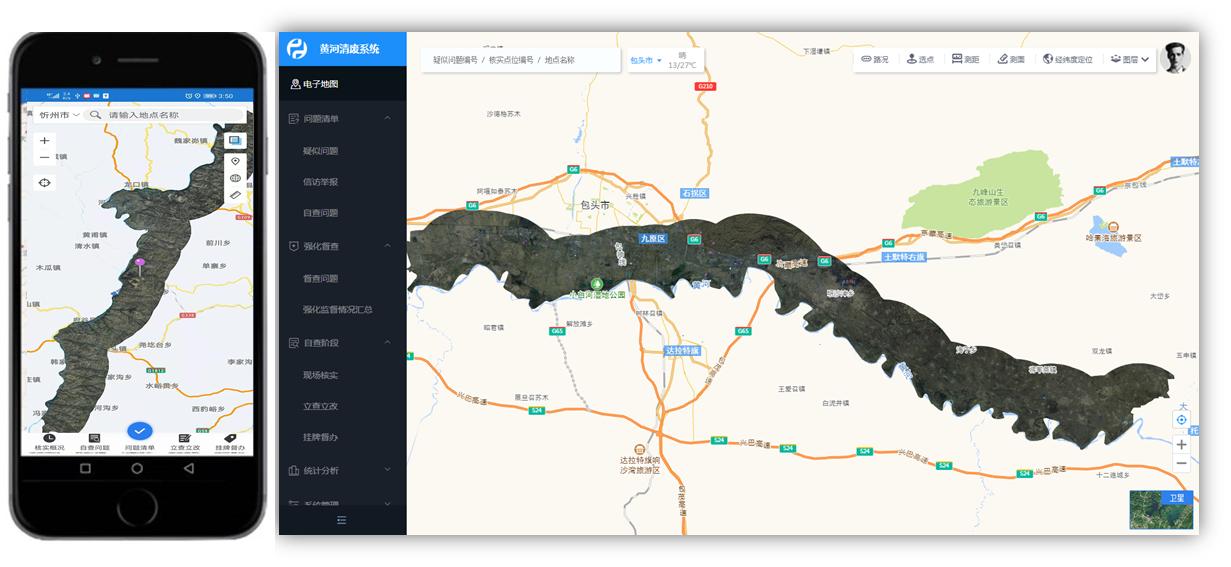Viewport: 1231px width, 567px height.
Task: Click the 黄河清废系统 logo icon
Action: click(x=297, y=49)
